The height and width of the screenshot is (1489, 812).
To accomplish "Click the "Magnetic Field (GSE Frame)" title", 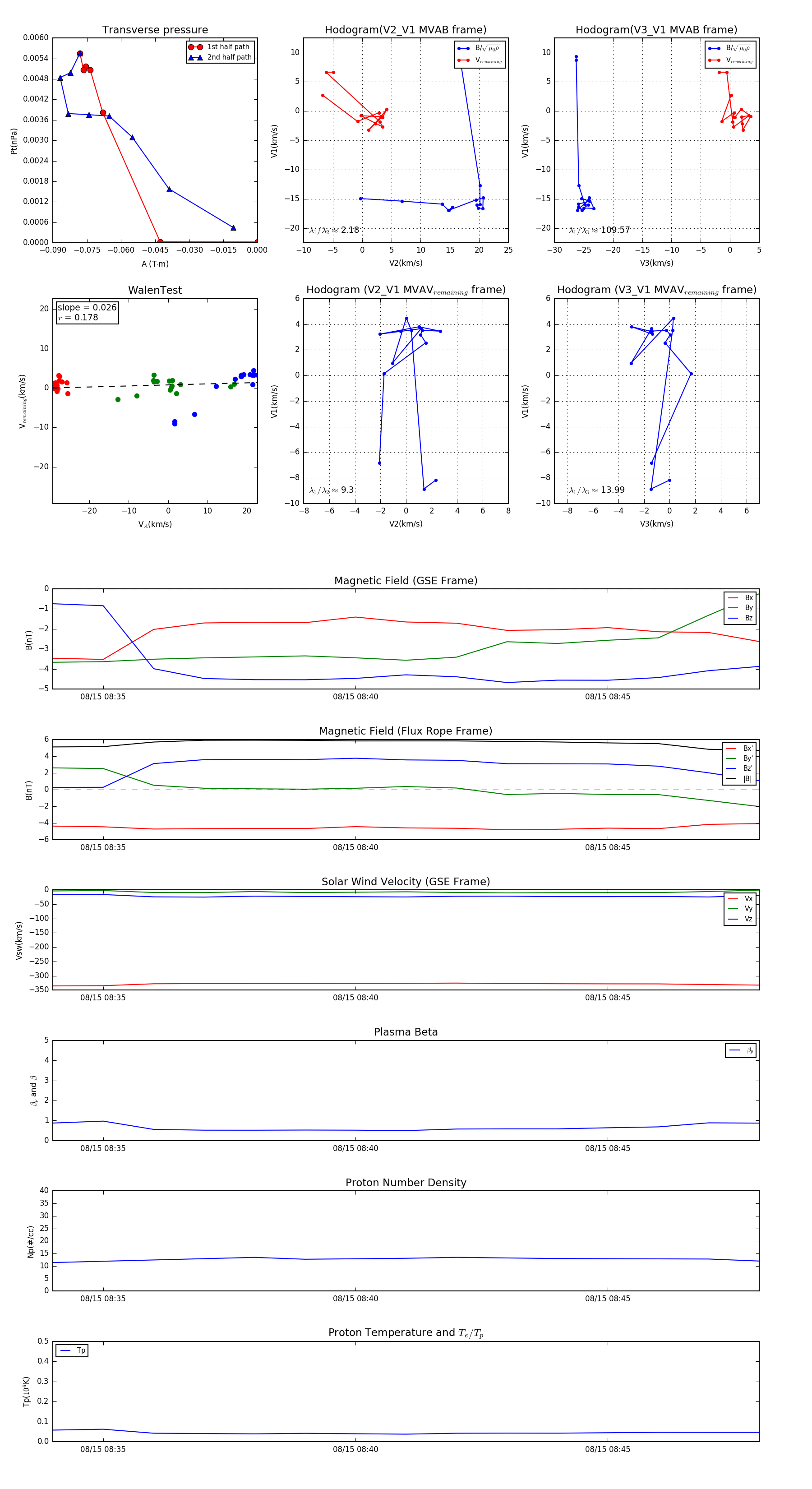I will coord(406,581).
